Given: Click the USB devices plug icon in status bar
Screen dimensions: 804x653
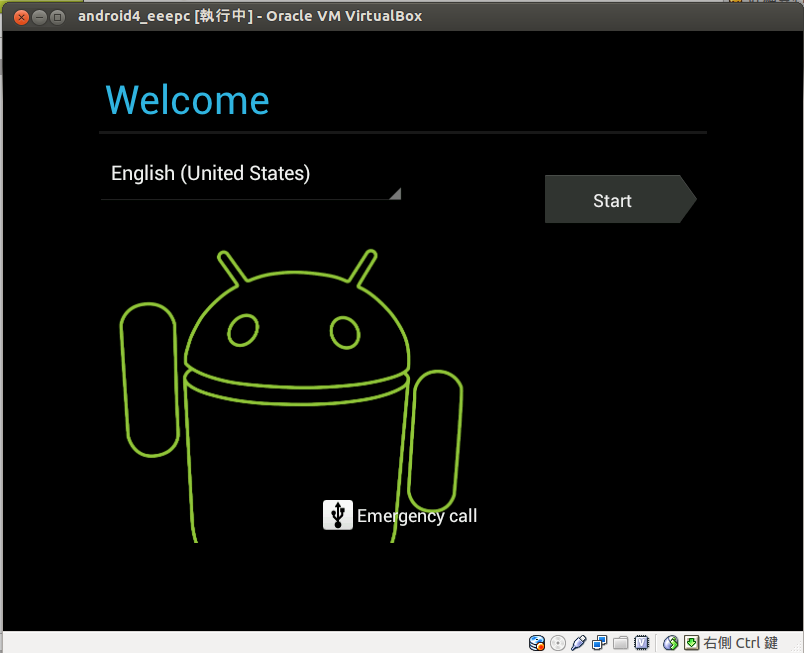Looking at the screenshot, I should tap(578, 643).
